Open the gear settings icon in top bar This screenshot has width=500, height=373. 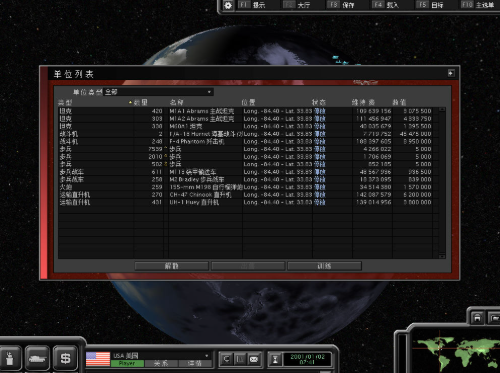coord(228,5)
